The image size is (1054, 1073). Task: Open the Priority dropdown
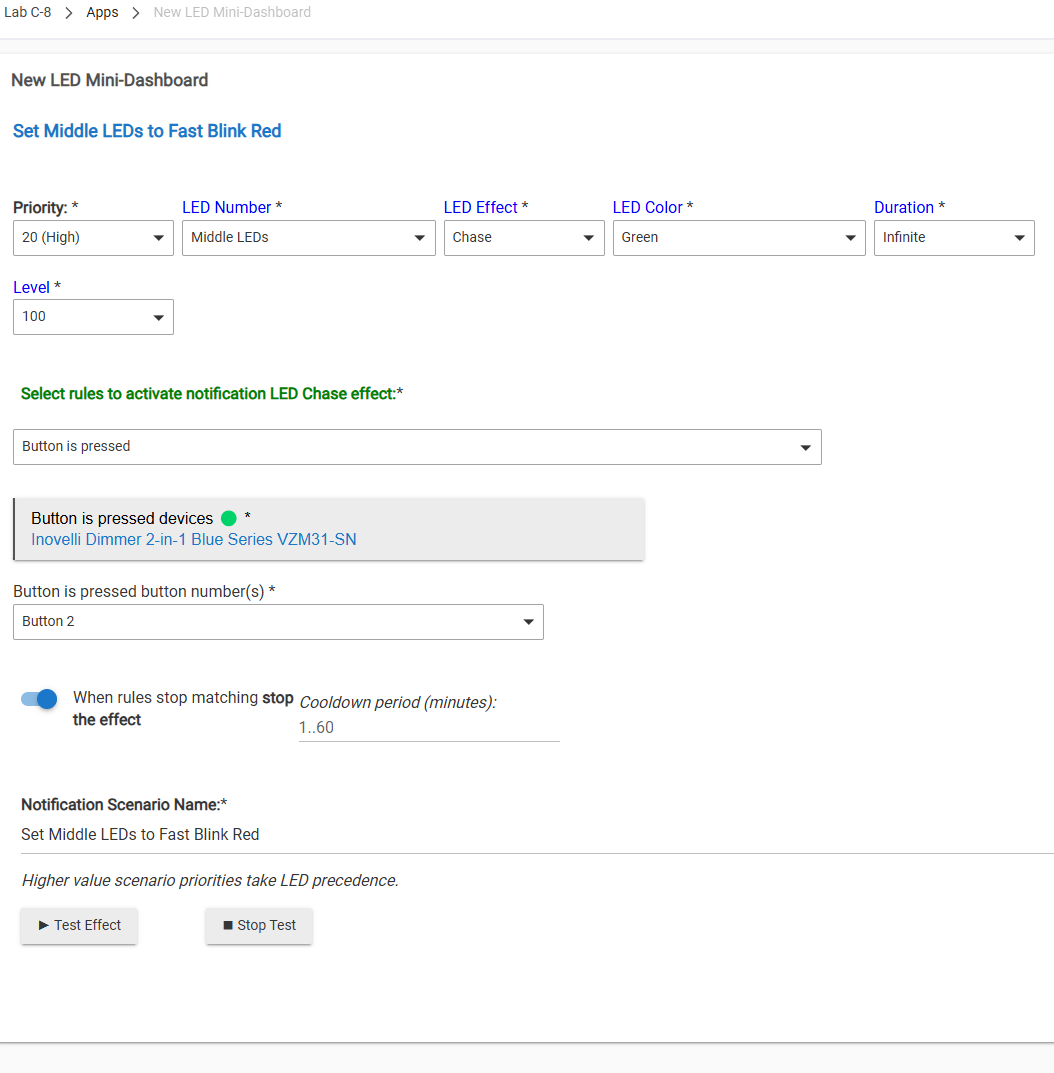93,238
